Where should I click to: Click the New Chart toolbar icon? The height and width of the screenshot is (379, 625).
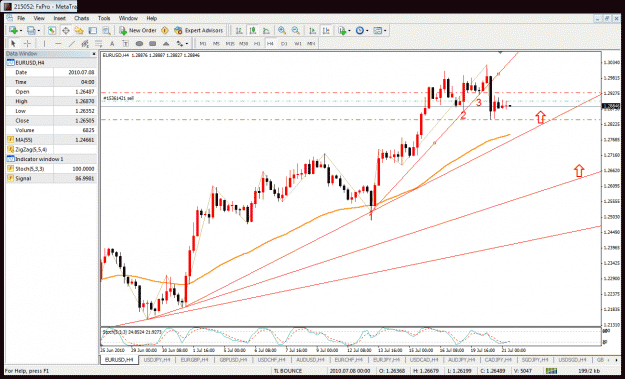(x=13, y=30)
